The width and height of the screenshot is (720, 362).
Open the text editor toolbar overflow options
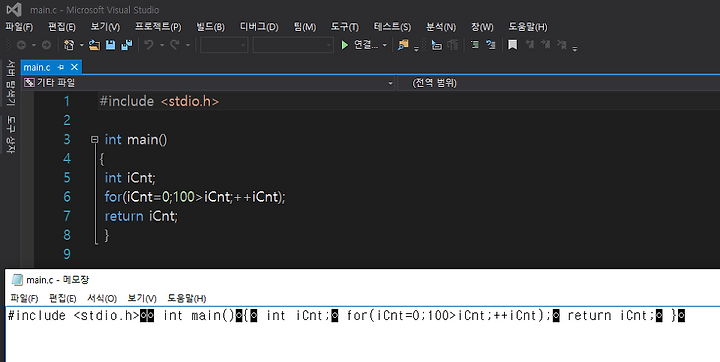pos(575,48)
